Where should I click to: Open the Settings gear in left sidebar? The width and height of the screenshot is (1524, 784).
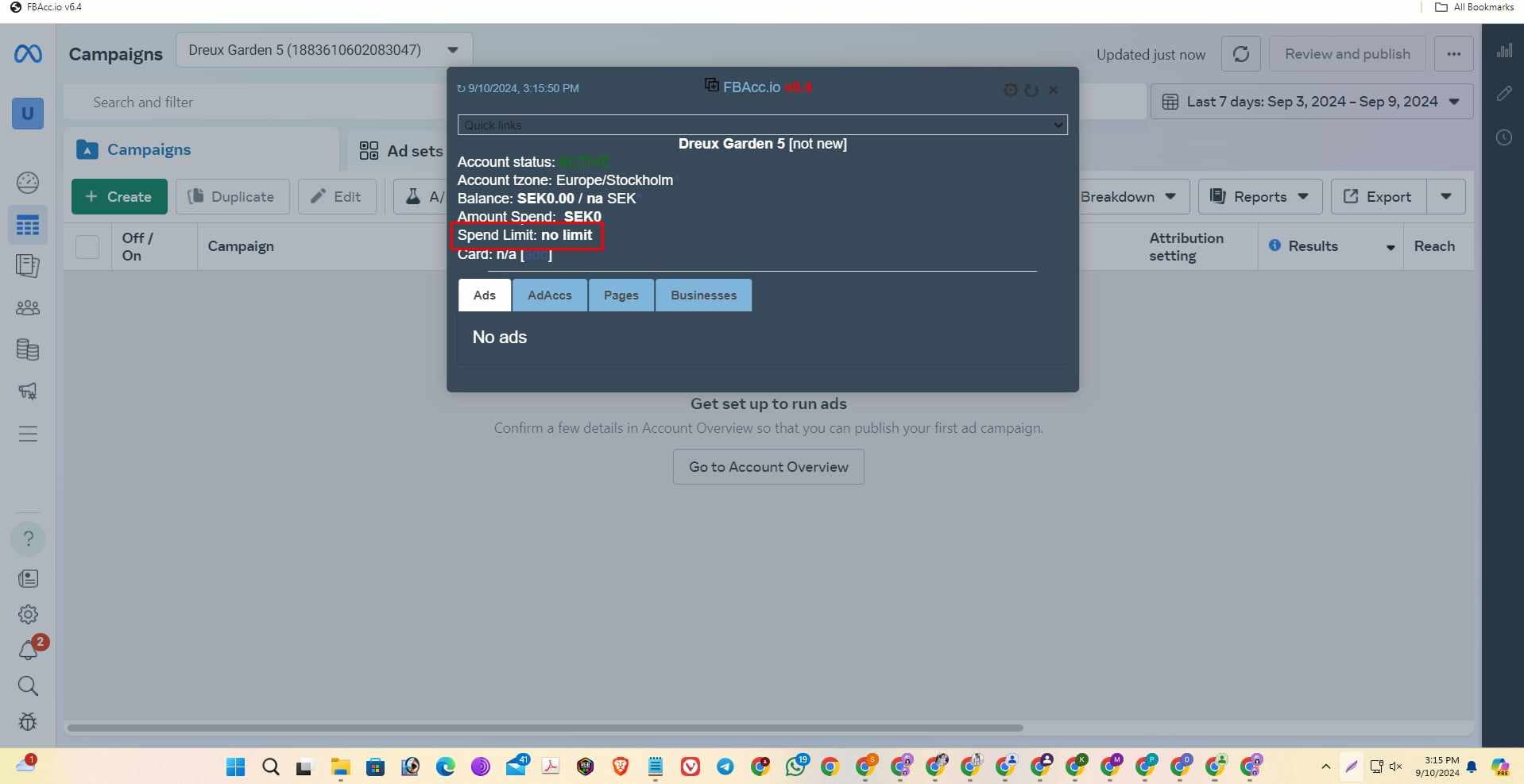pos(28,614)
